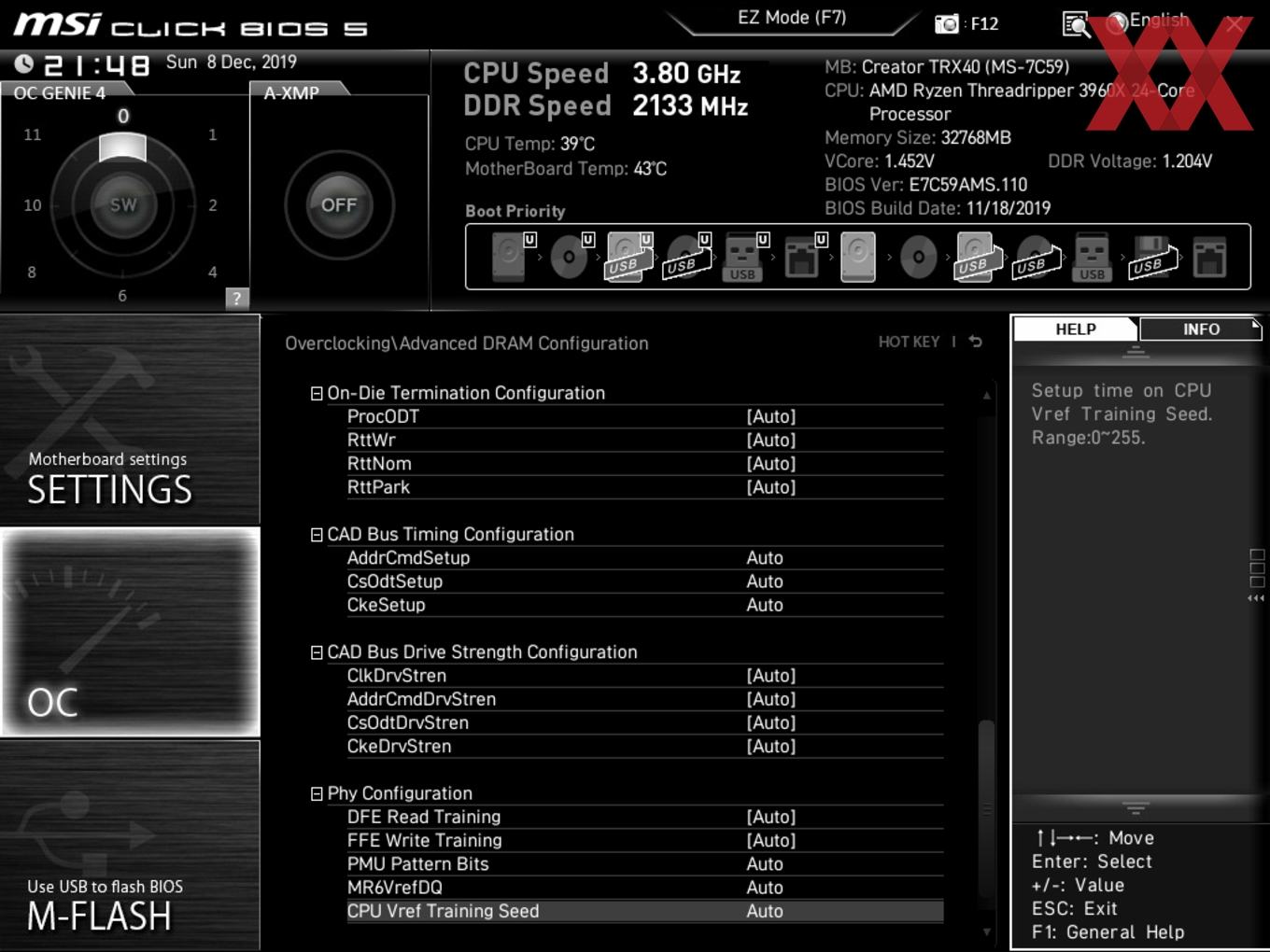
Task: Select AddrCmdSetup Auto value field
Action: pos(765,557)
